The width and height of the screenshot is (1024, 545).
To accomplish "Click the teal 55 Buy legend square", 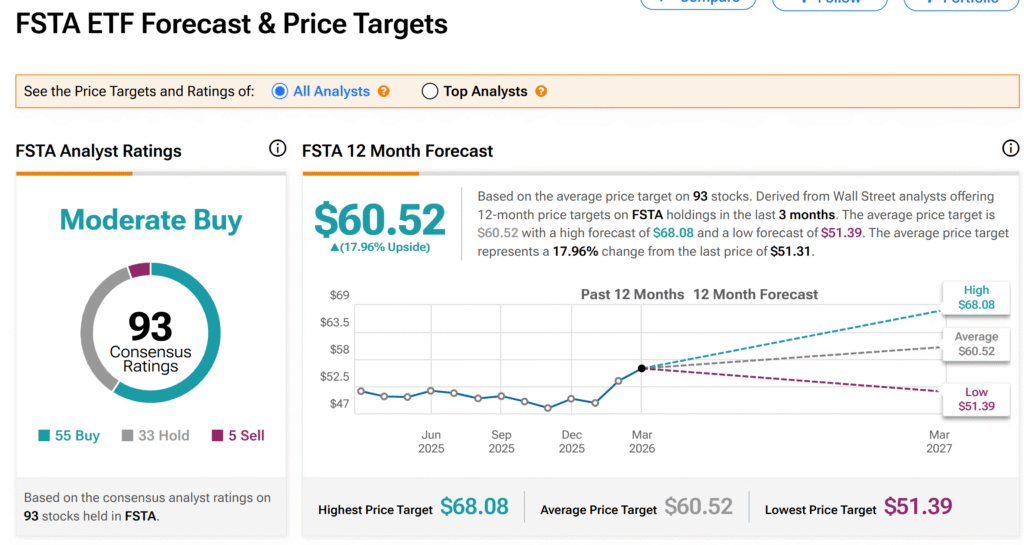I will click(44, 436).
